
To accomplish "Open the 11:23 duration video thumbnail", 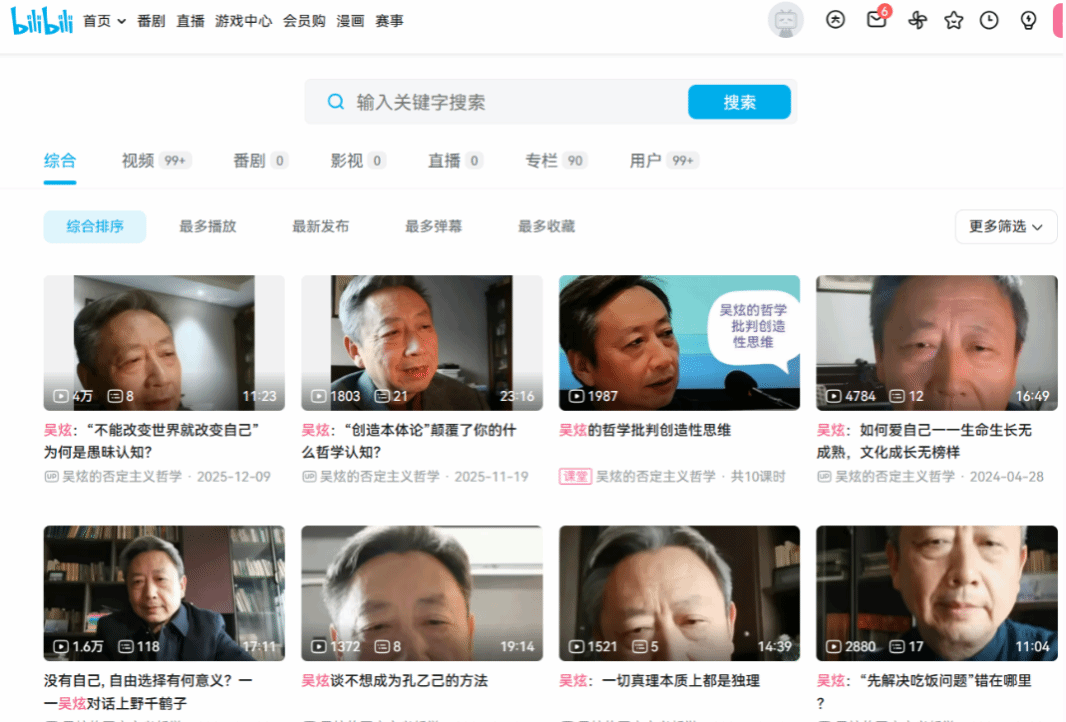I will click(x=164, y=342).
